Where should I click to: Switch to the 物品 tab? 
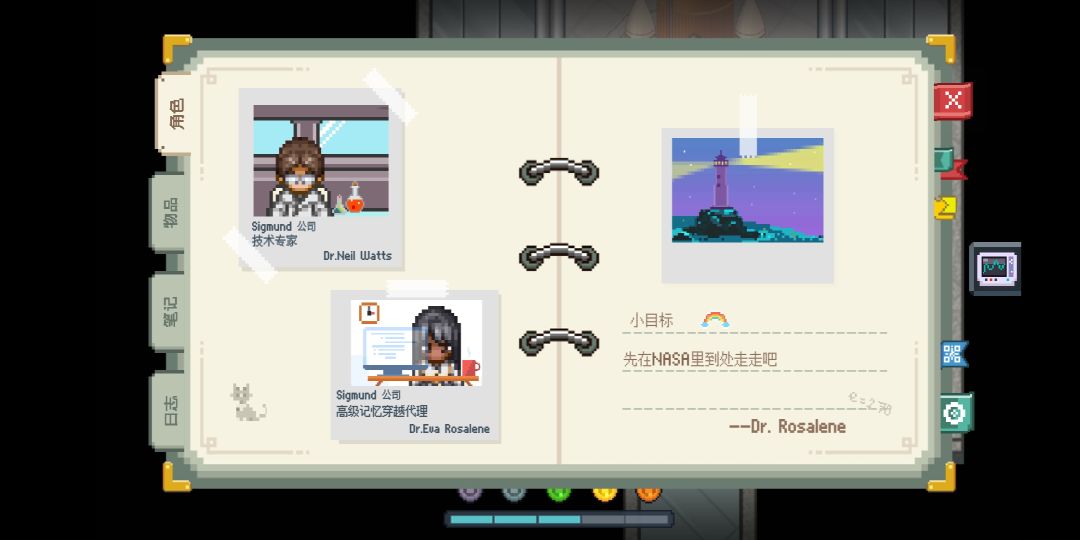pyautogui.click(x=169, y=211)
